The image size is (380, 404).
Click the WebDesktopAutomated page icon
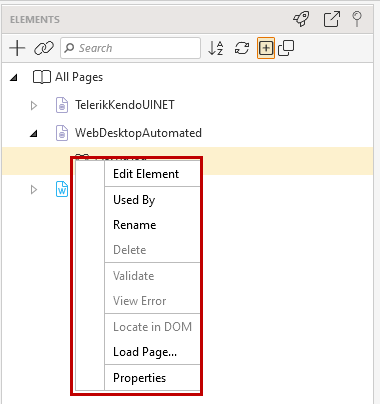[62, 133]
